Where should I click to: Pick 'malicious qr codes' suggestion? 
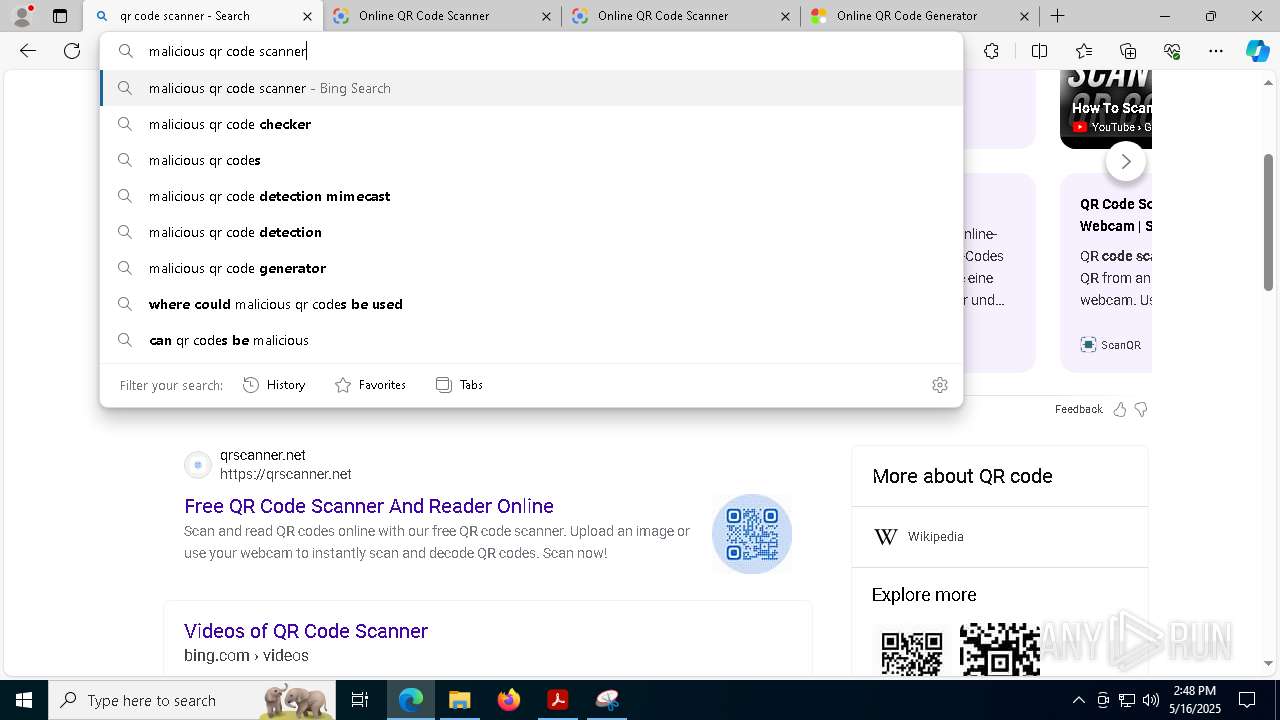(531, 160)
